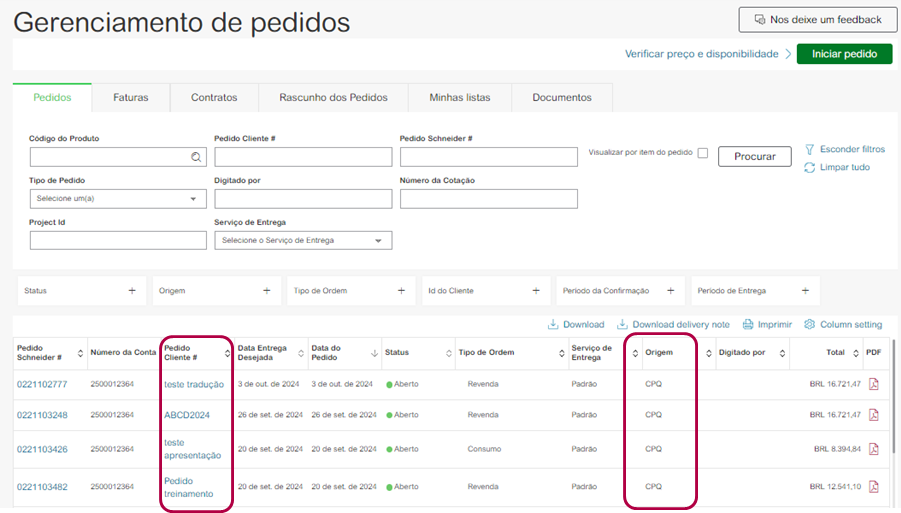Image resolution: width=901 pixels, height=513 pixels.
Task: Click the Limpar tudo refresh icon
Action: click(x=810, y=167)
